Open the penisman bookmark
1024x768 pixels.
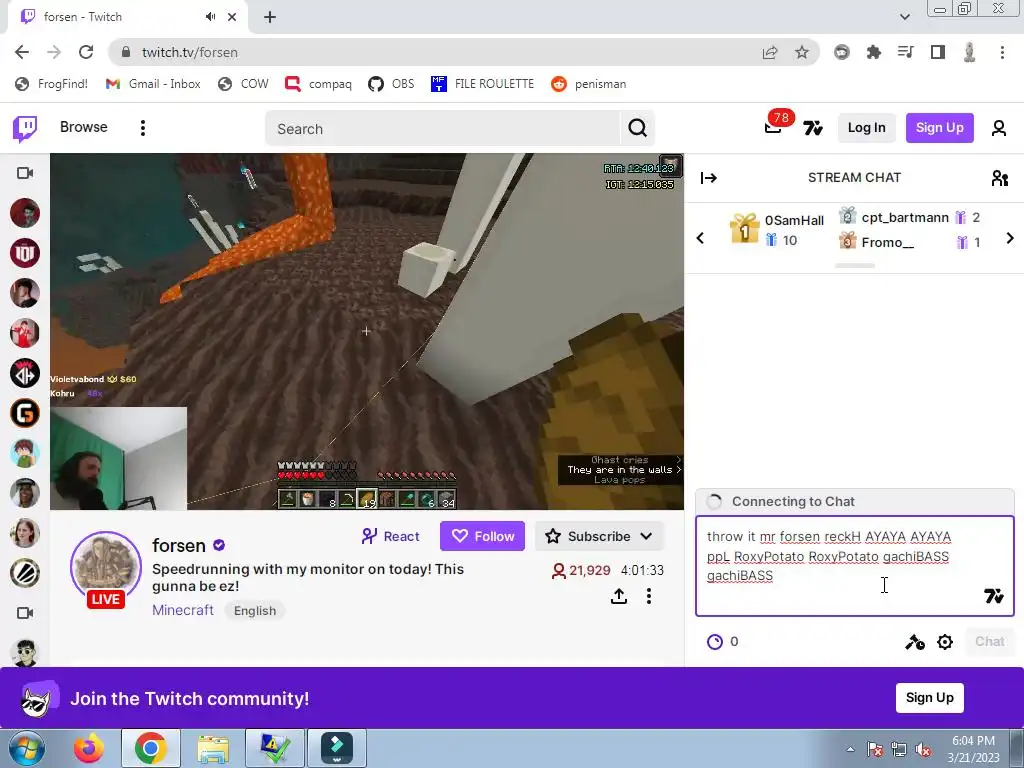(x=588, y=84)
